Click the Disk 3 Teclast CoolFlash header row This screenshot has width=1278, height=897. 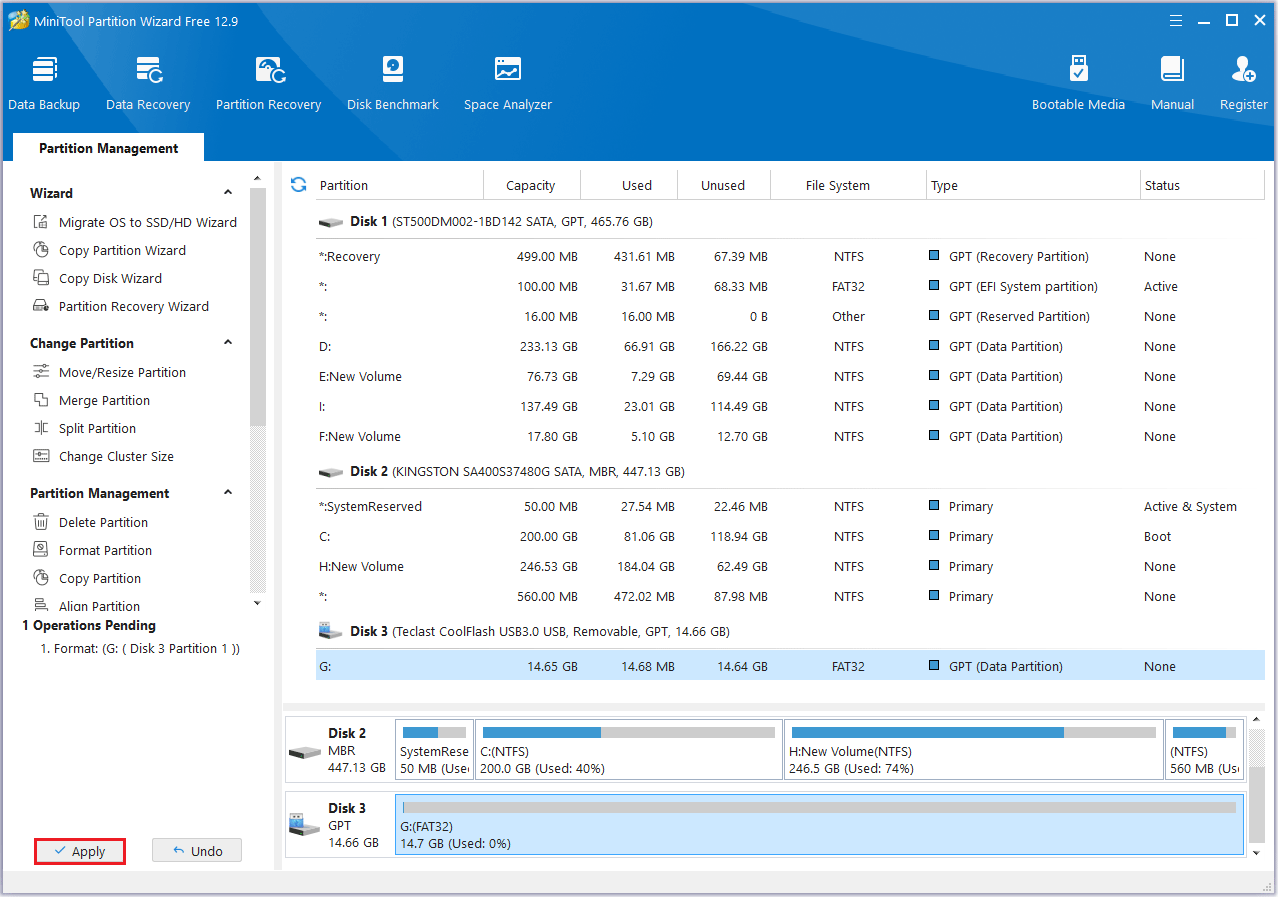(x=790, y=631)
